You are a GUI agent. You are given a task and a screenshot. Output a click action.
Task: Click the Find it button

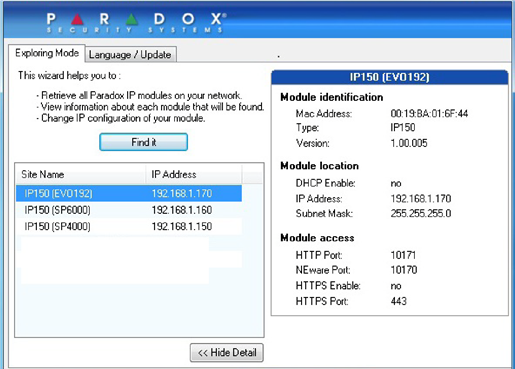(144, 142)
